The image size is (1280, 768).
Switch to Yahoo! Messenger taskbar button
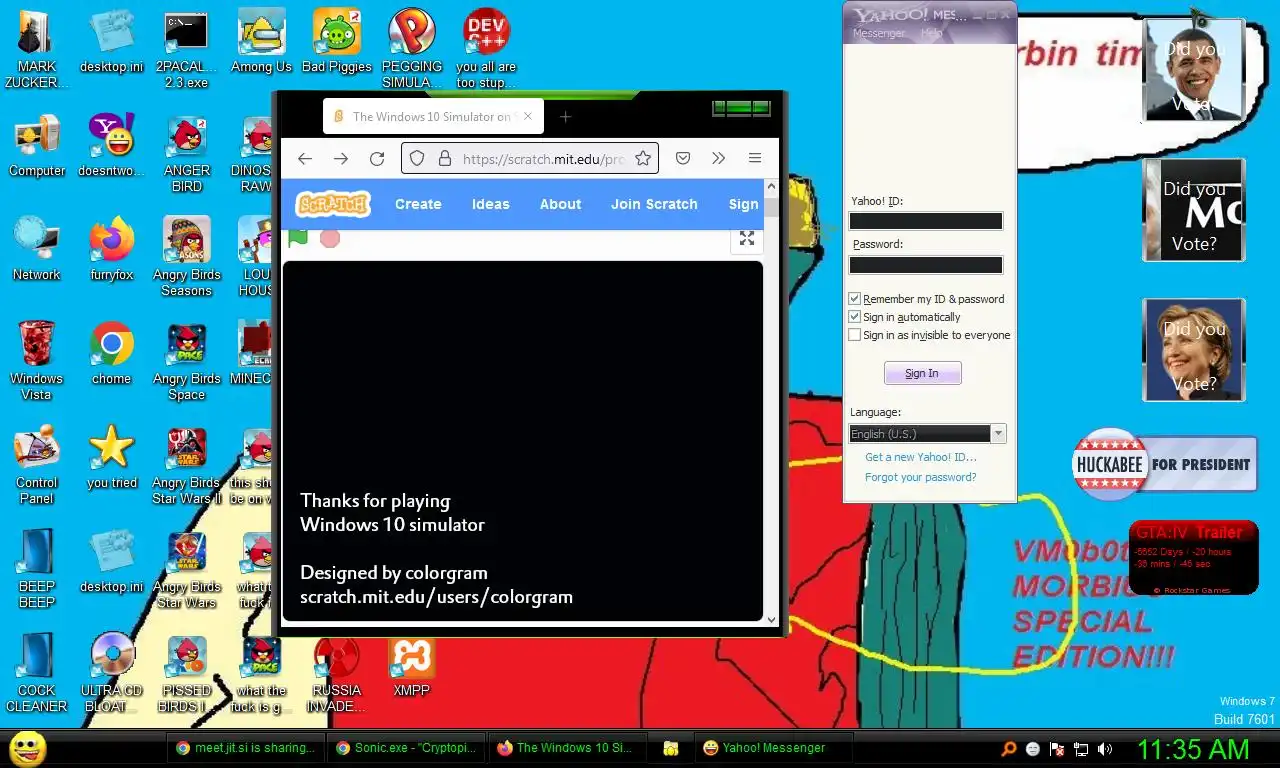773,748
